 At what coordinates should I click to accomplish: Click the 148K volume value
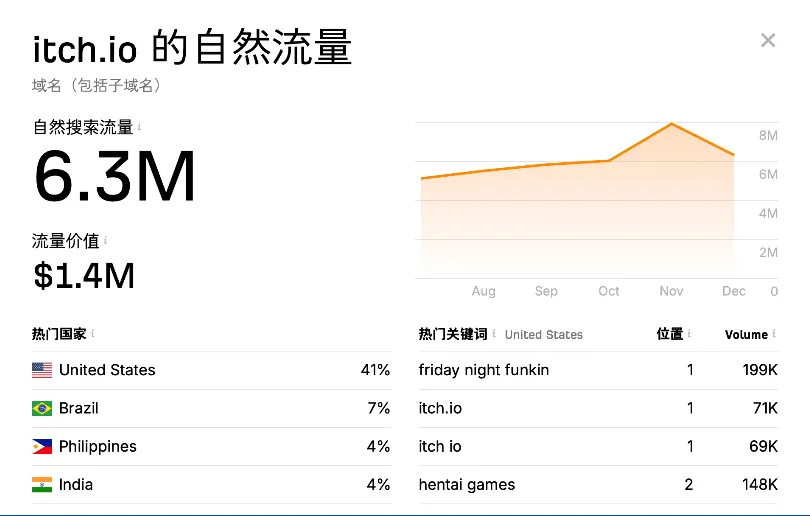(760, 484)
